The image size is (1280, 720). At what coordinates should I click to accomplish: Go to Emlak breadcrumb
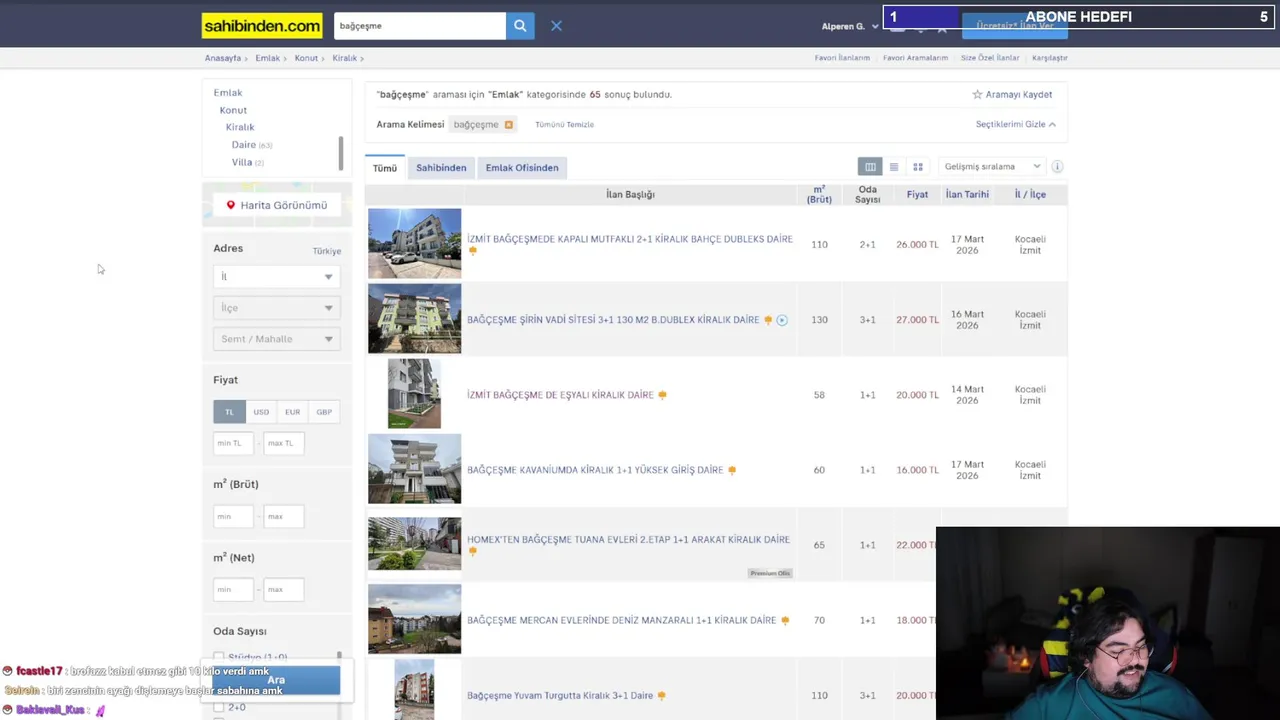pos(267,58)
